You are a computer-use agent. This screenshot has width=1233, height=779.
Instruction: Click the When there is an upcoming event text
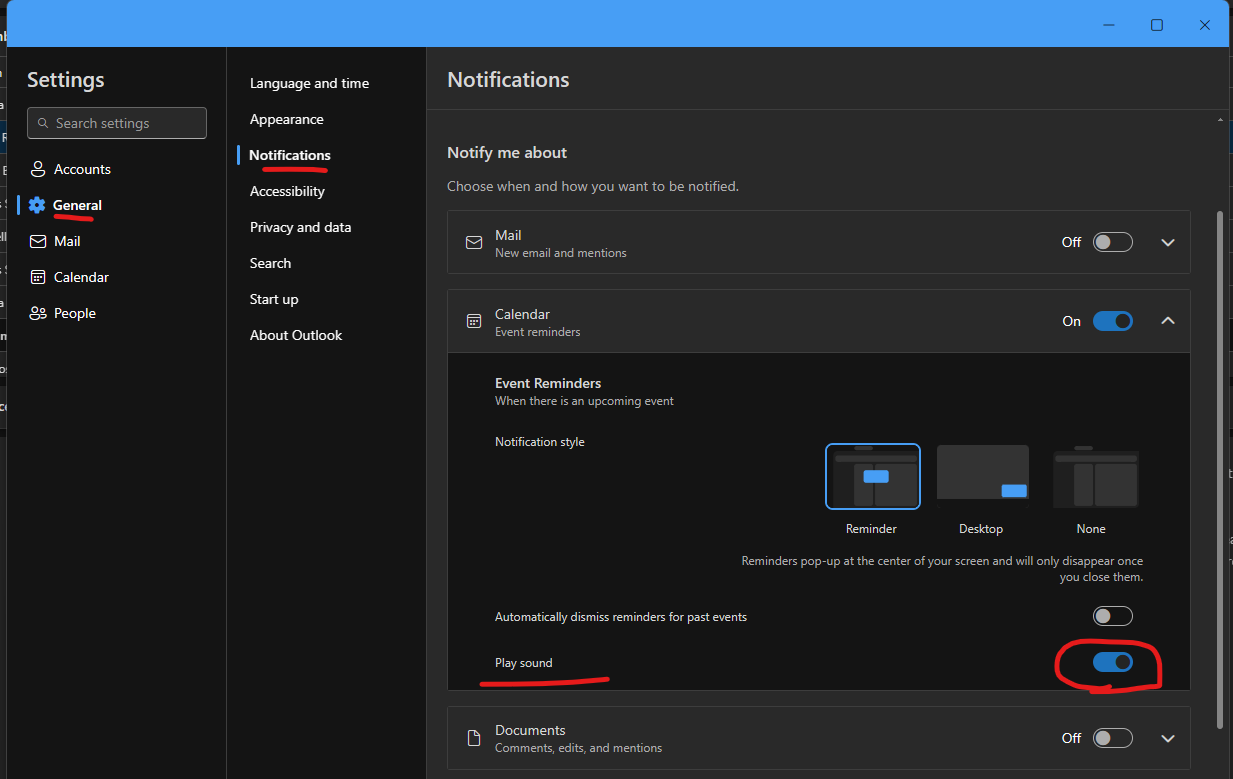(x=584, y=401)
